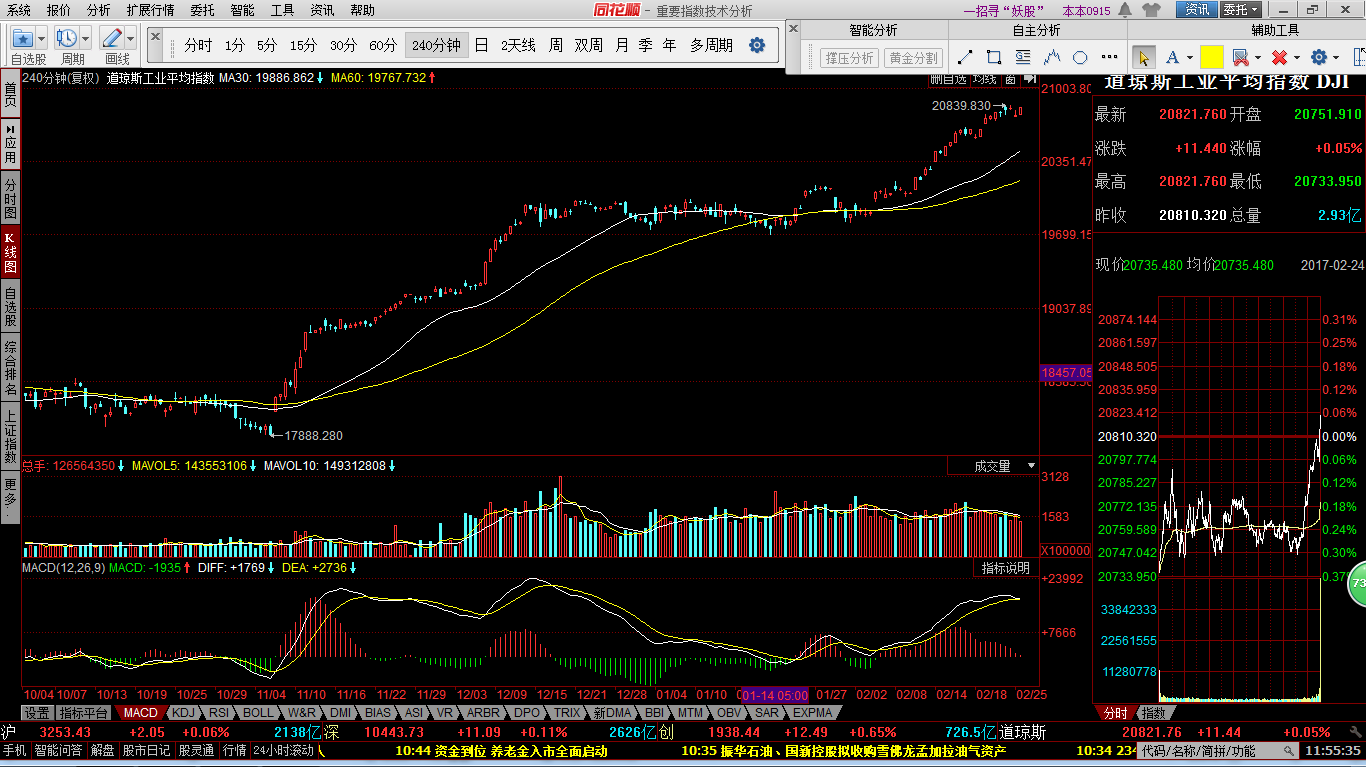Switch chart to 30分 period
1366x767 pixels.
pos(343,45)
